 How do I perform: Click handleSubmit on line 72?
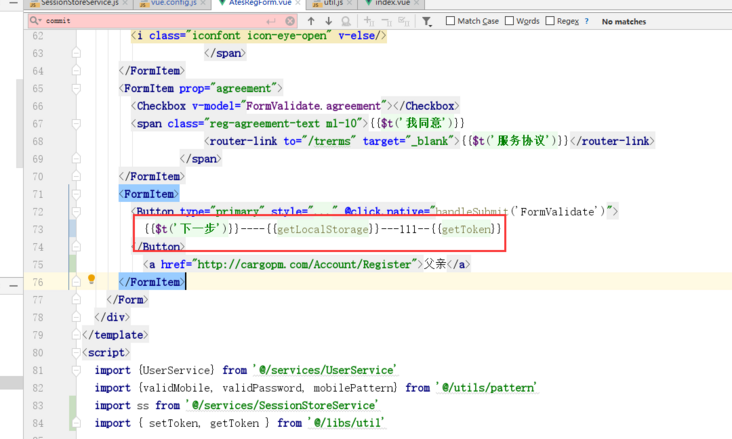click(x=472, y=212)
